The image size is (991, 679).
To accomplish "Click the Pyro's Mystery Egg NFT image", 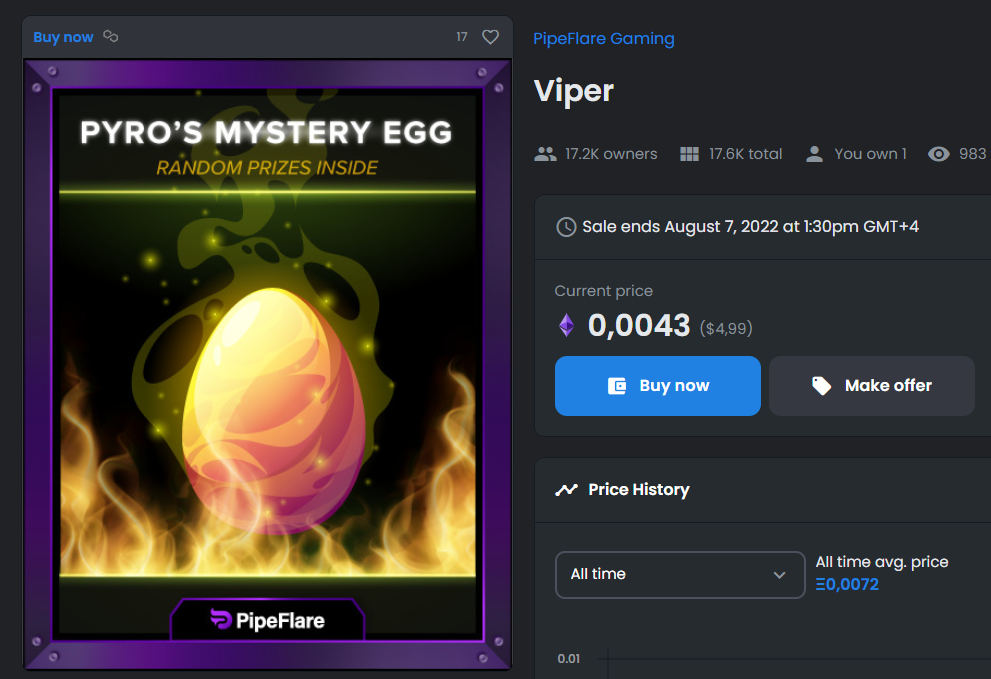I will tap(267, 364).
